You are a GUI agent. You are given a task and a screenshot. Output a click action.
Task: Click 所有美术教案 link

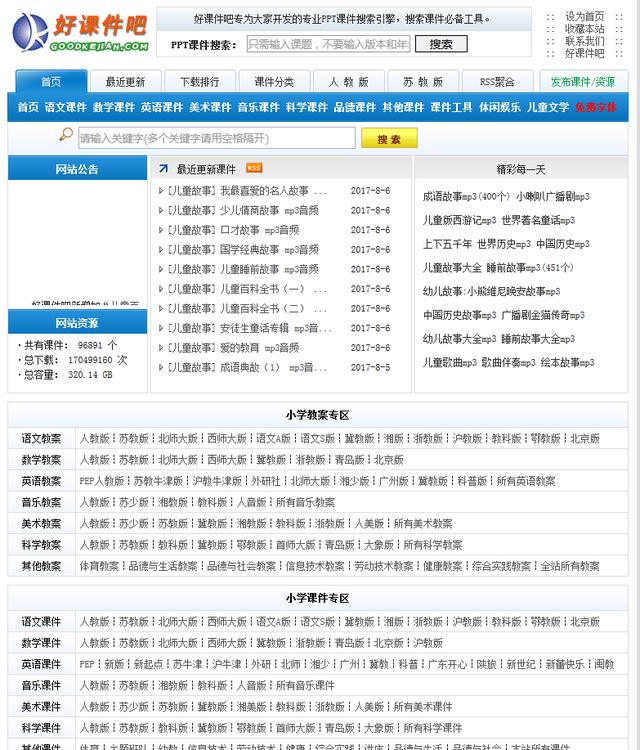[423, 523]
